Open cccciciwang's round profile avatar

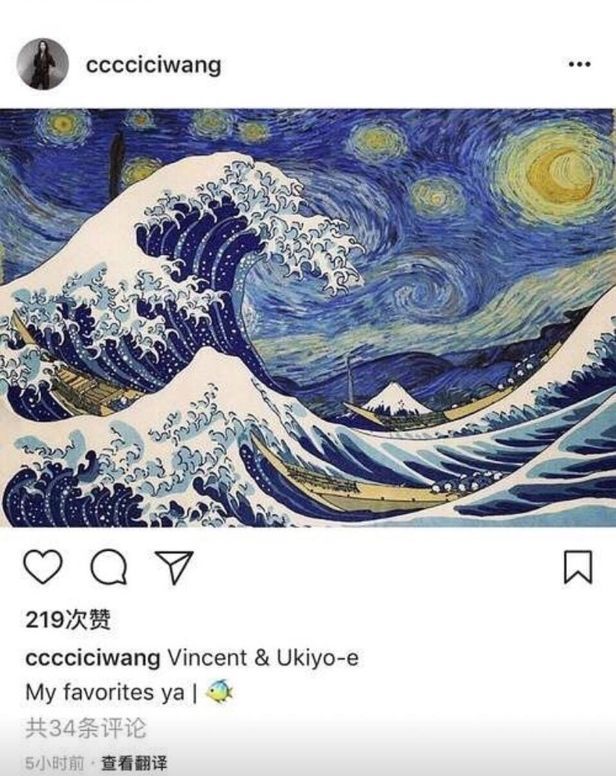coord(42,64)
